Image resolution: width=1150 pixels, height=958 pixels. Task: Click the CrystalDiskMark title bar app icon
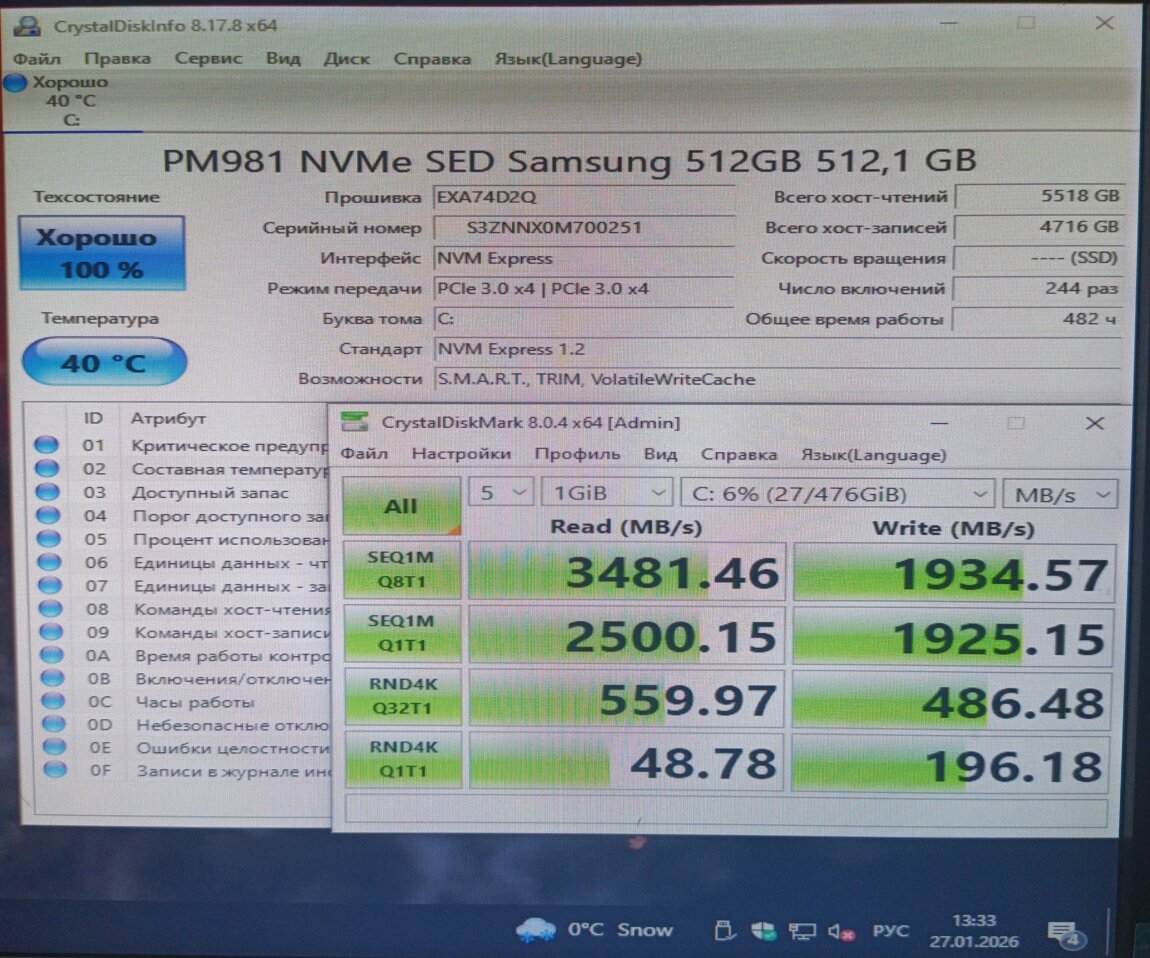(353, 423)
